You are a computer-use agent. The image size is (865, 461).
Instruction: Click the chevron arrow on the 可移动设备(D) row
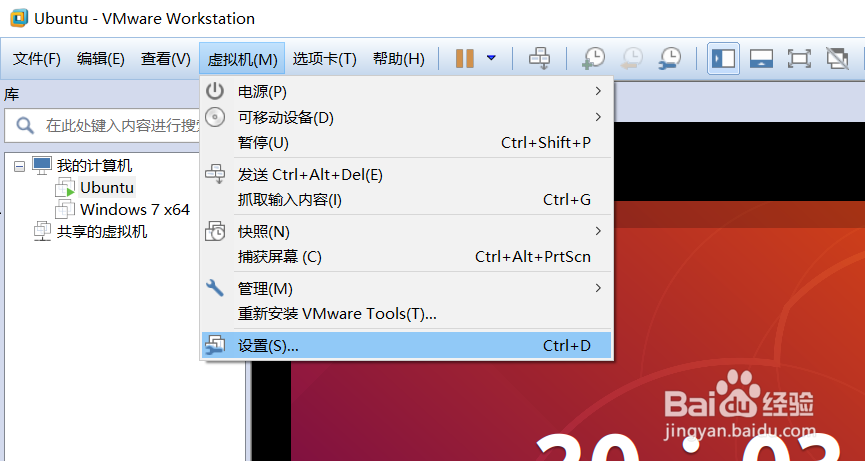point(598,117)
